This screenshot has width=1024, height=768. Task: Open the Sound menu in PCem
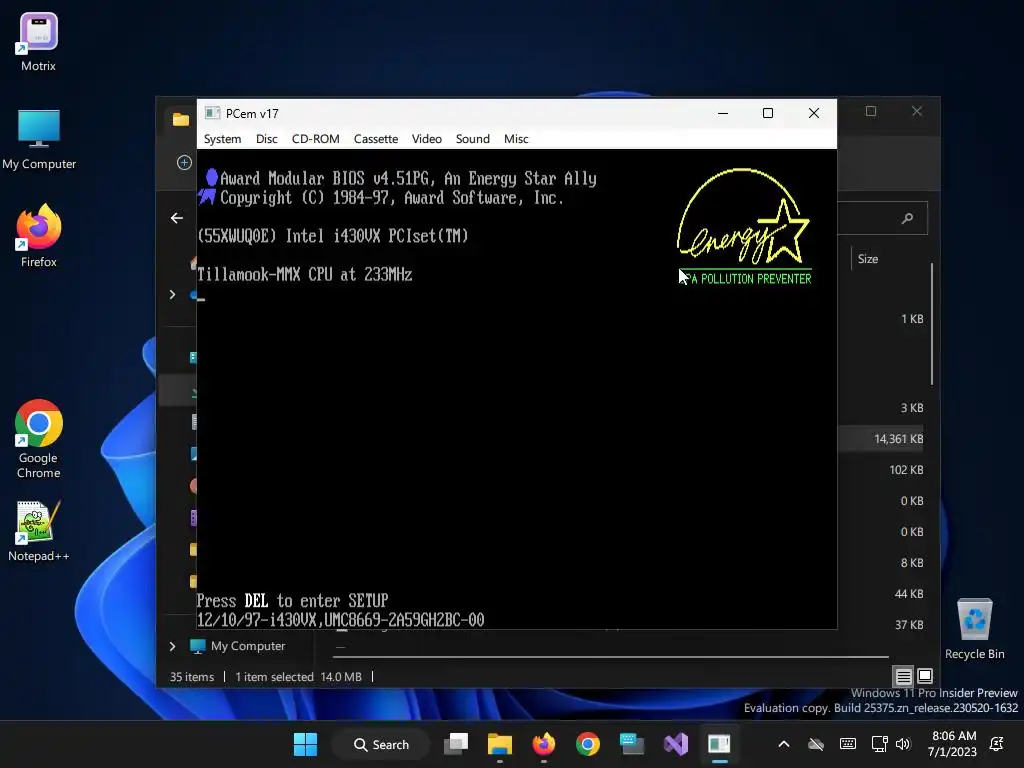click(472, 139)
